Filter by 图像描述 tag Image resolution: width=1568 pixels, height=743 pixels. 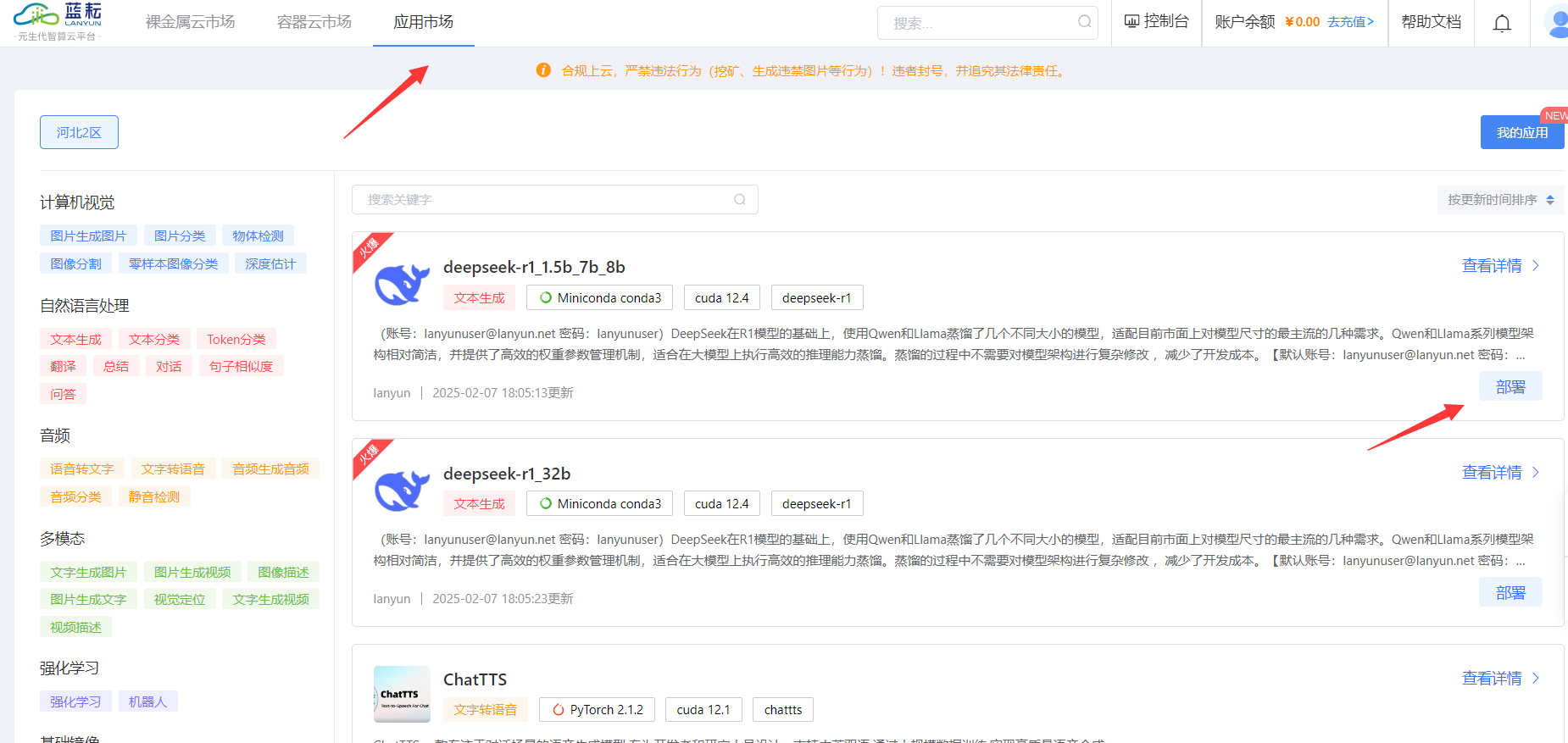[283, 573]
